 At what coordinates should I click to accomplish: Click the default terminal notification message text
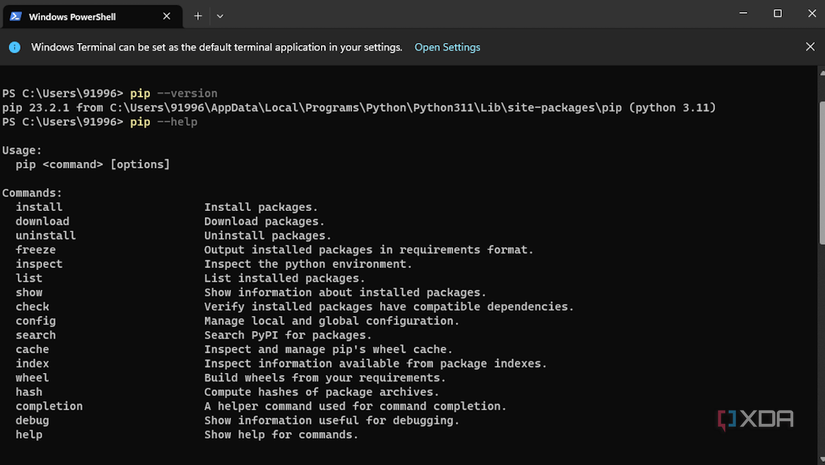click(x=217, y=47)
